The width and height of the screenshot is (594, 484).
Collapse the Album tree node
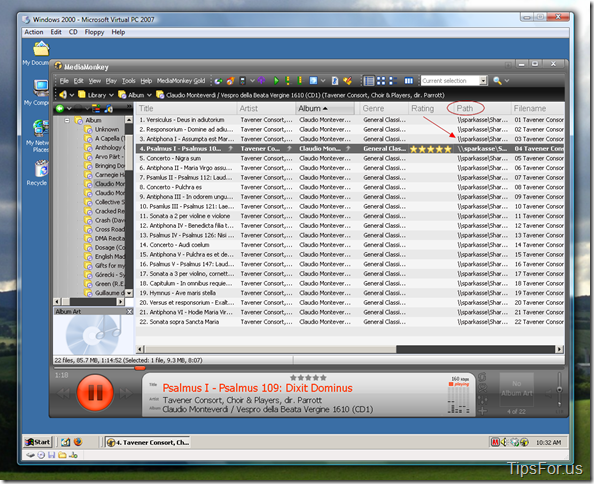coord(67,120)
